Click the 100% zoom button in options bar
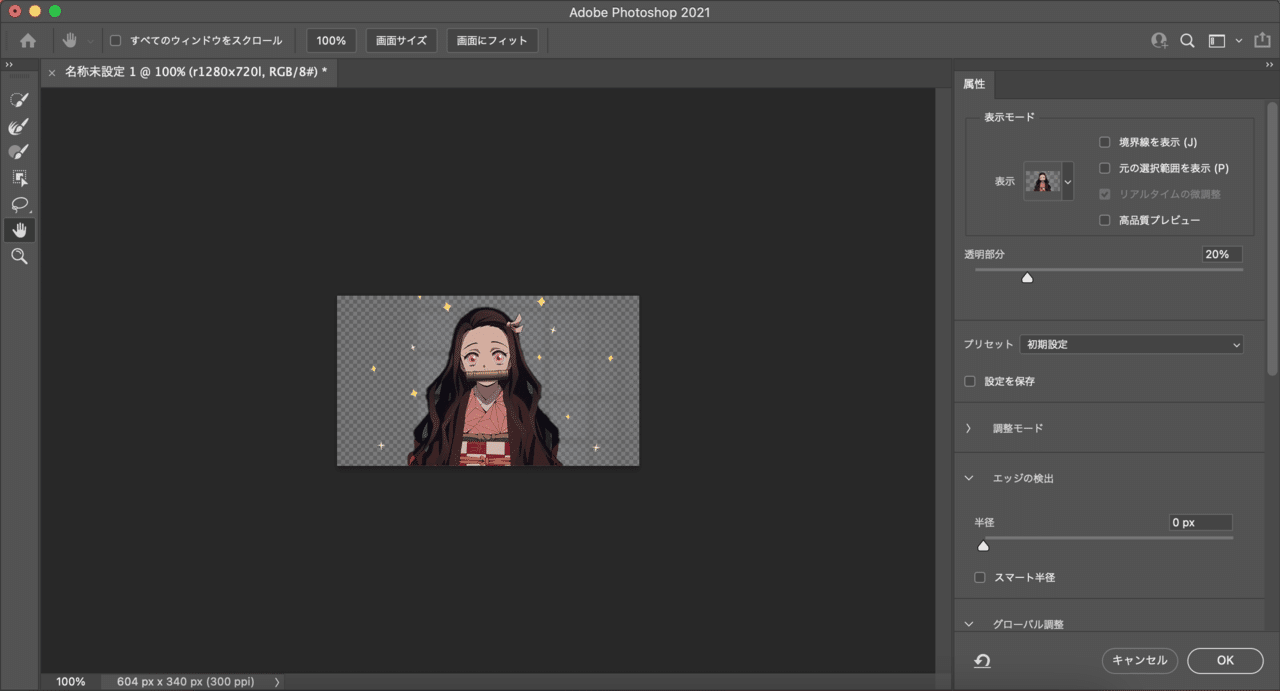Screen dimensions: 1280x691 click(x=331, y=41)
